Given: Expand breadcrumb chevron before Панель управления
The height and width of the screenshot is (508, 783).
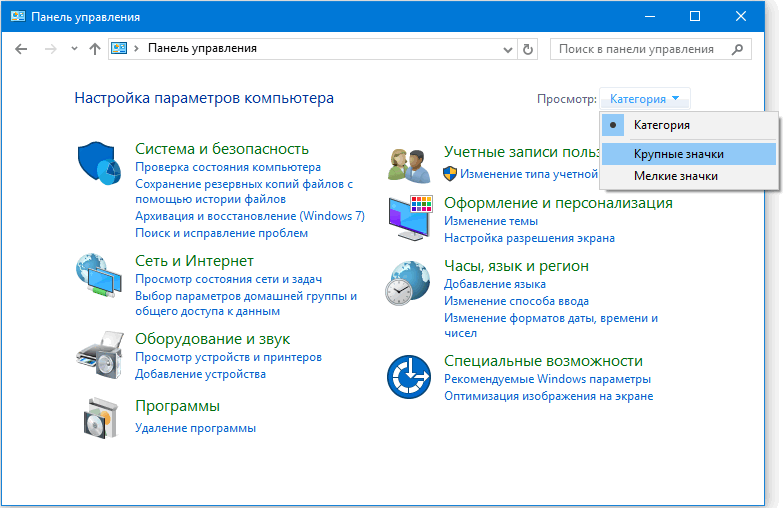Looking at the screenshot, I should tap(138, 48).
